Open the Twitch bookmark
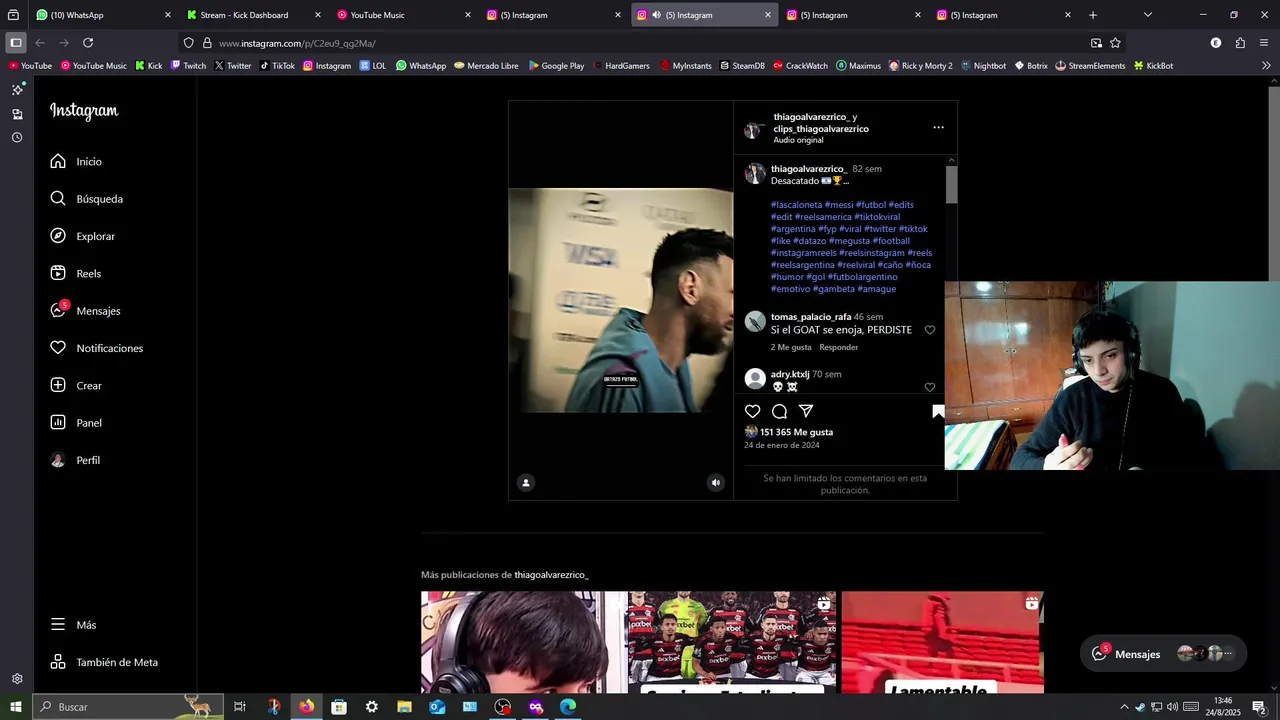1280x720 pixels. (x=188, y=66)
